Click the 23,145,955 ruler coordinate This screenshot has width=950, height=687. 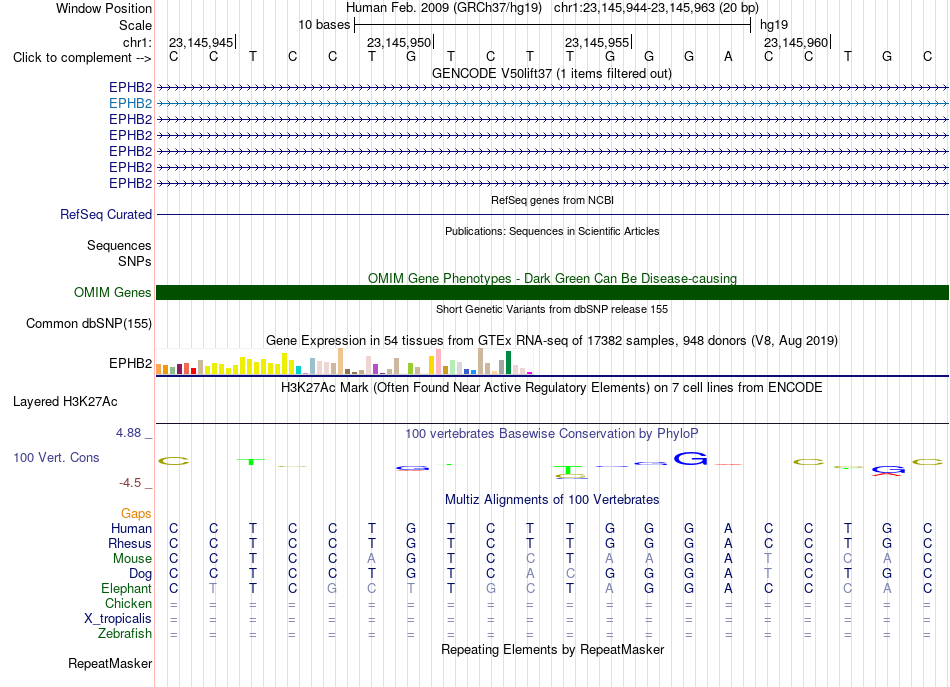point(597,42)
